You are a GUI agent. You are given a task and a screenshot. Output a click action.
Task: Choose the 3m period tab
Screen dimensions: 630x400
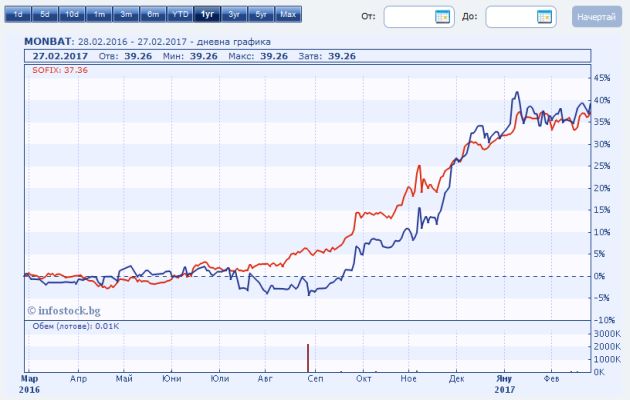tap(126, 14)
